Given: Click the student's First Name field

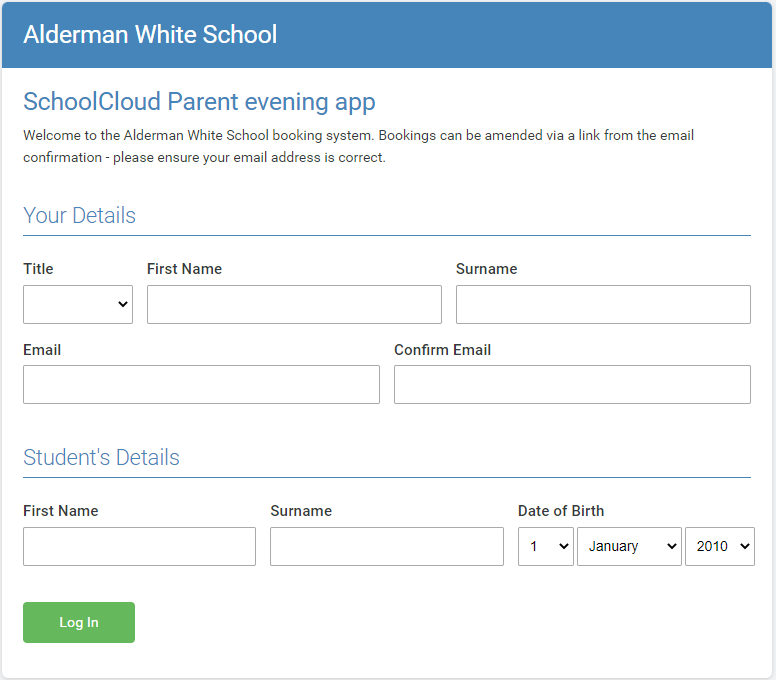Looking at the screenshot, I should click(x=139, y=546).
